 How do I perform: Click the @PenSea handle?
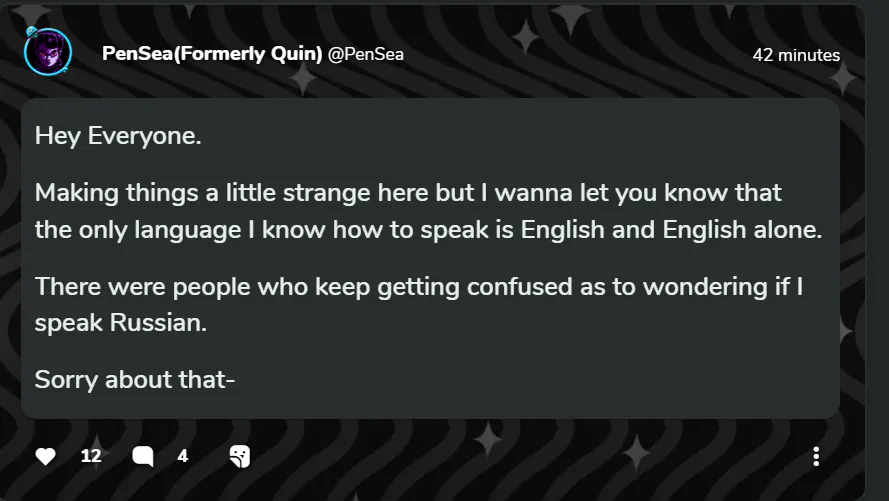pos(366,55)
